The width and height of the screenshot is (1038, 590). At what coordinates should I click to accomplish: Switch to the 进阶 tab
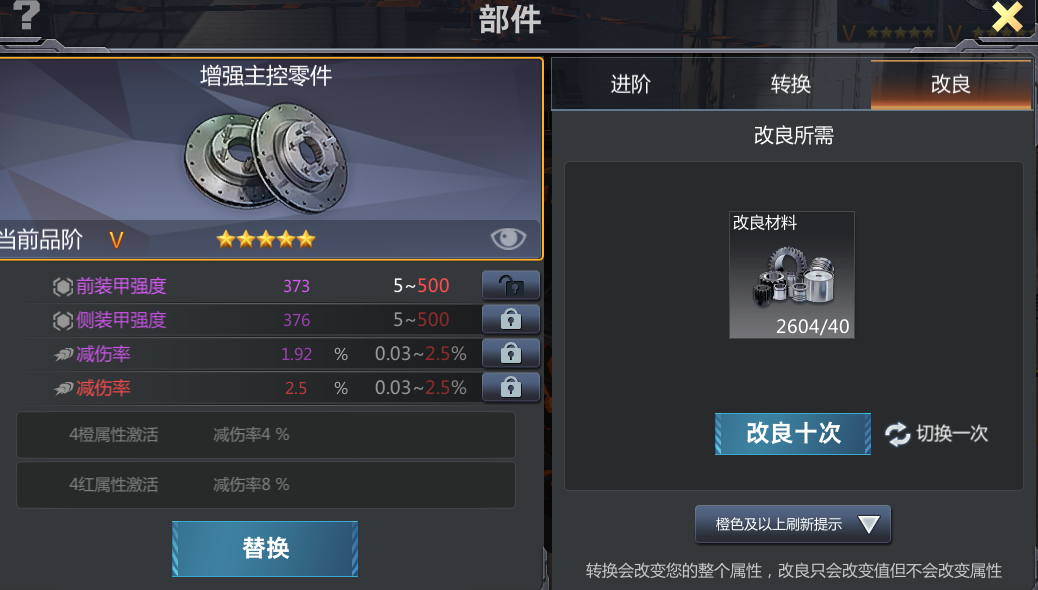pyautogui.click(x=630, y=84)
